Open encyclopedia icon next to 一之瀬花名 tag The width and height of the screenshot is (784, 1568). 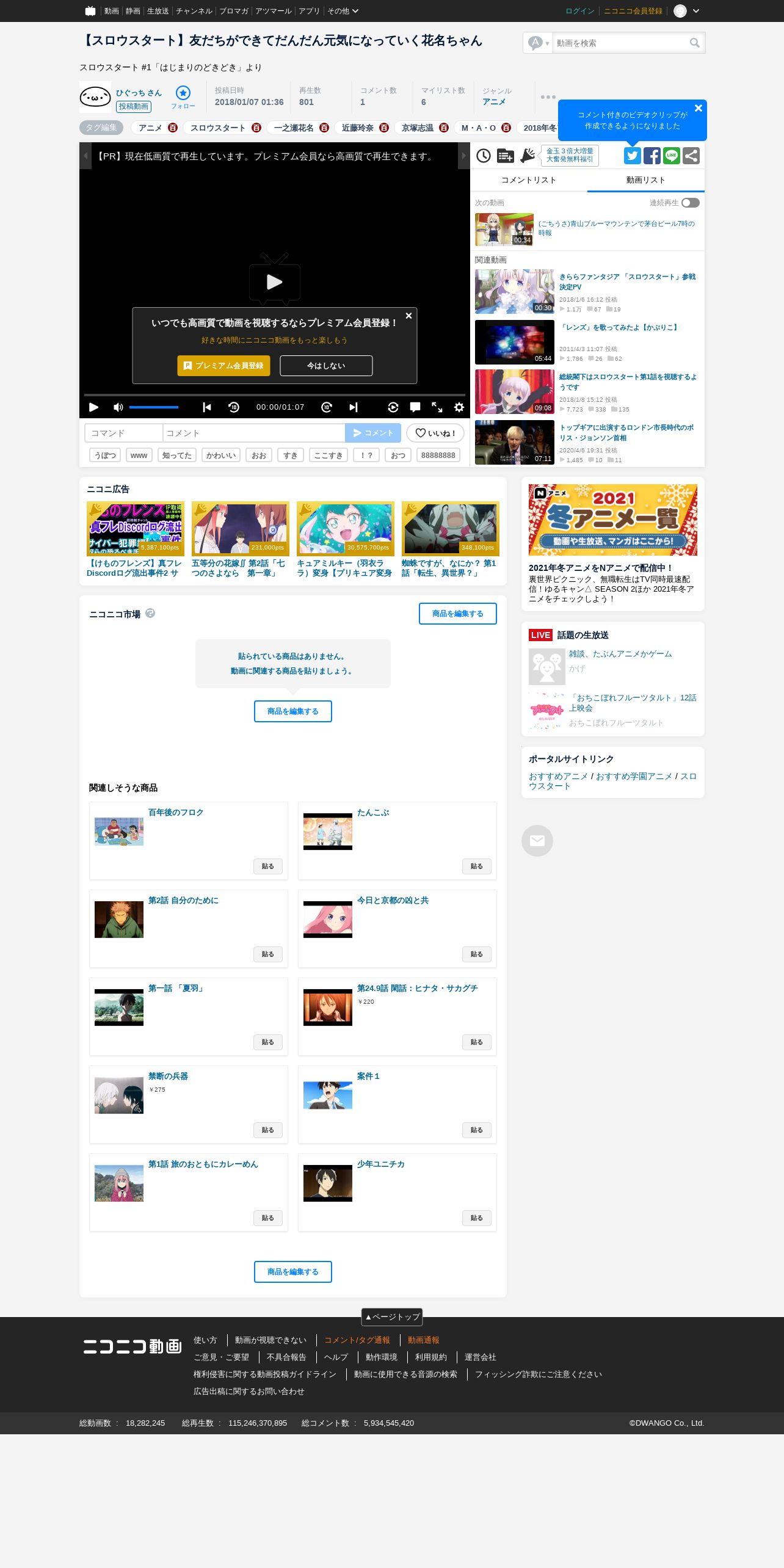[324, 128]
